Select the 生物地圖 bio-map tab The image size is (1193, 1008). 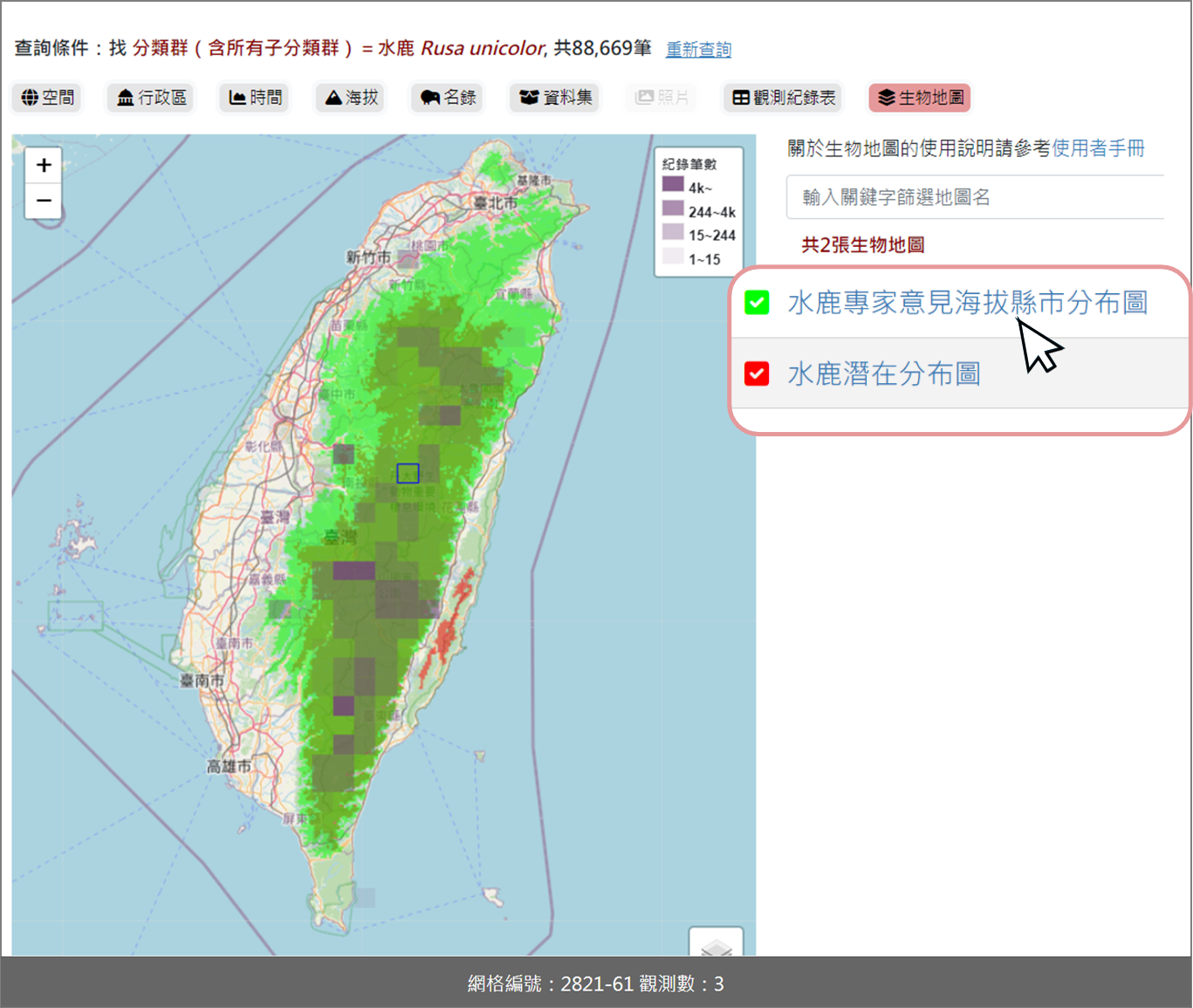(x=921, y=98)
